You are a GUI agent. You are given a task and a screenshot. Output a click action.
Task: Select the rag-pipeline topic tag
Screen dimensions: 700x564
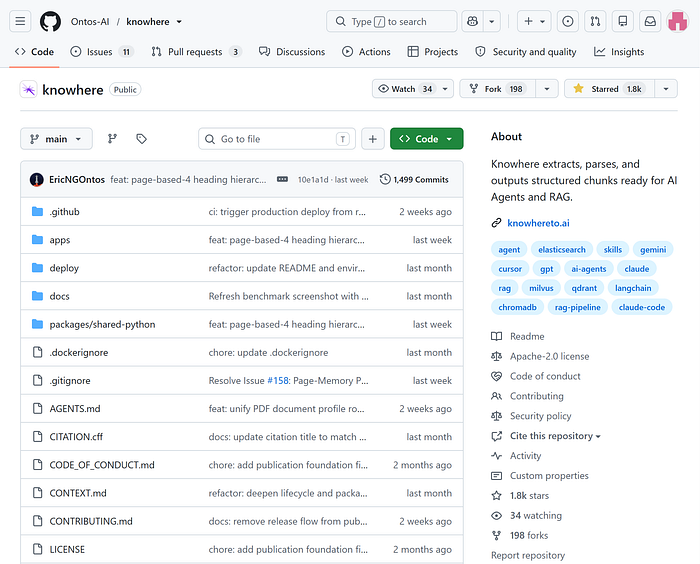point(578,307)
